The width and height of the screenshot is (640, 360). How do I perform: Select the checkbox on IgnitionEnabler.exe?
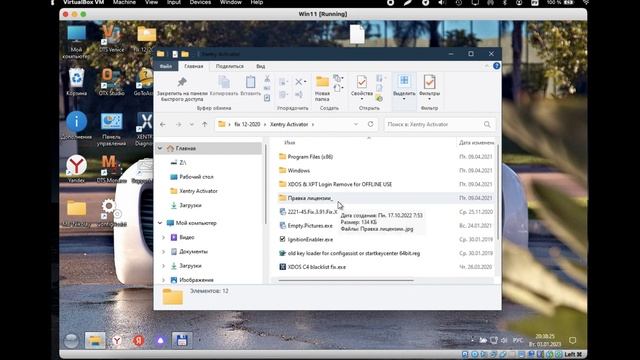click(x=282, y=239)
